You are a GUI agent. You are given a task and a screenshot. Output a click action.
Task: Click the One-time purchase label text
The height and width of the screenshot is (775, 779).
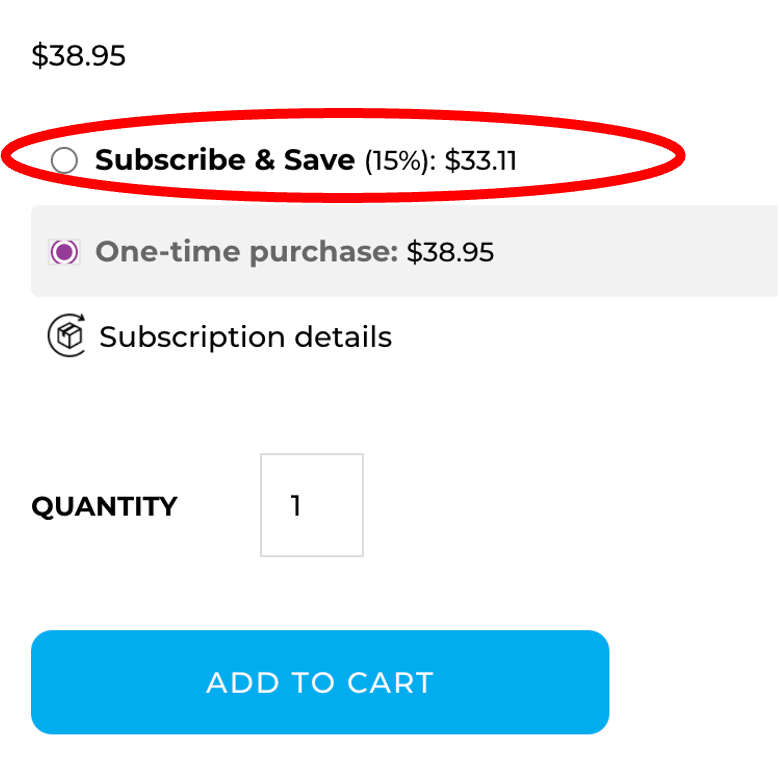tap(247, 252)
